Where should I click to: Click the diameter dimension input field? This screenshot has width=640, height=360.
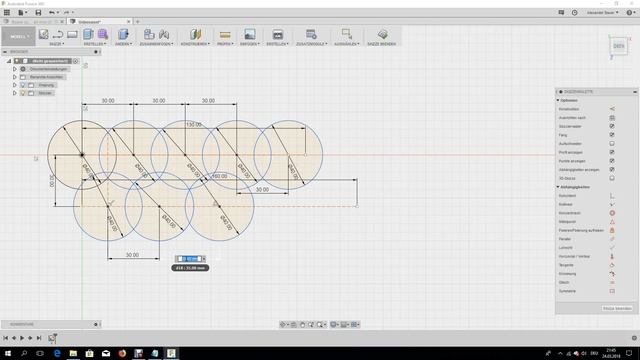pyautogui.click(x=190, y=259)
